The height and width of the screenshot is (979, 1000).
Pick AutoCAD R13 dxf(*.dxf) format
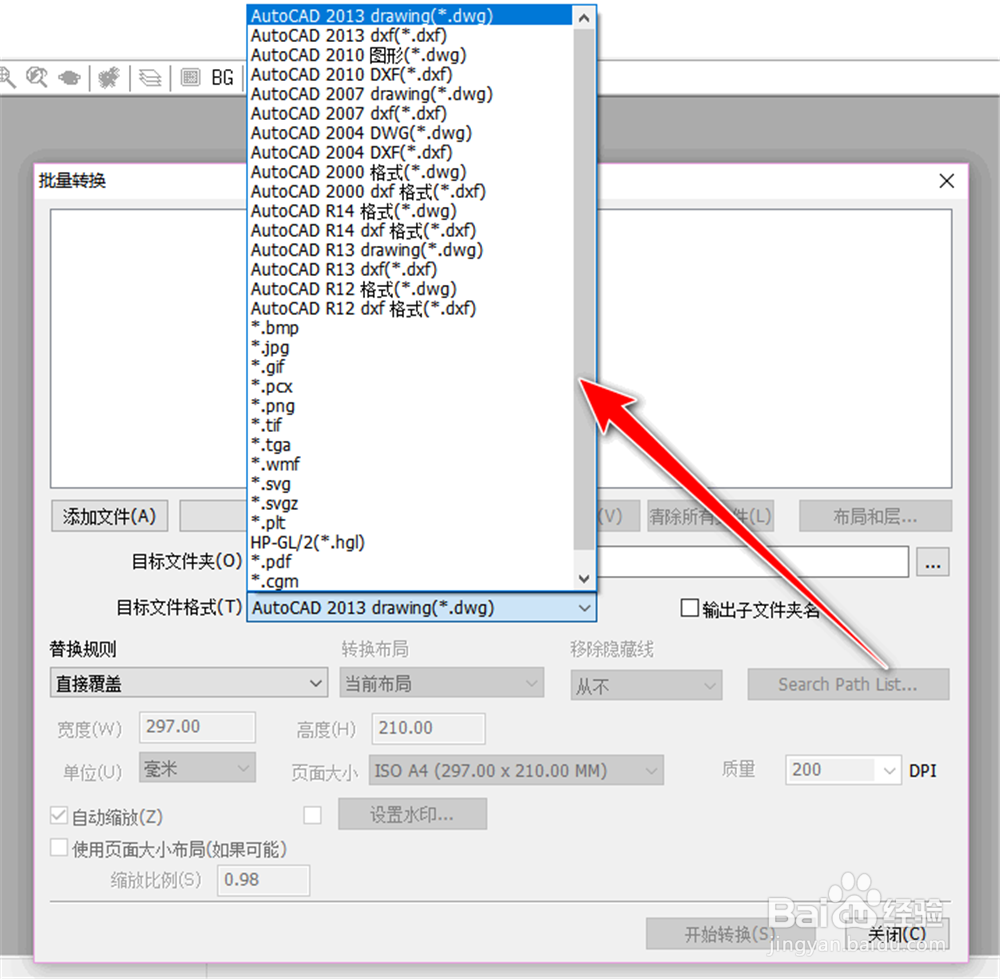409,269
